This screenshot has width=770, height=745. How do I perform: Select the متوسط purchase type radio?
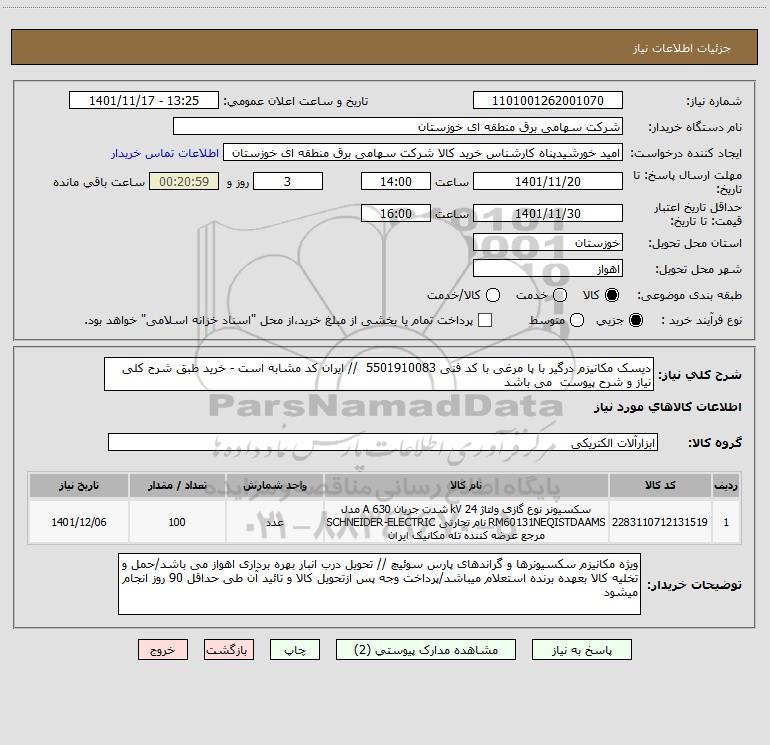577,320
